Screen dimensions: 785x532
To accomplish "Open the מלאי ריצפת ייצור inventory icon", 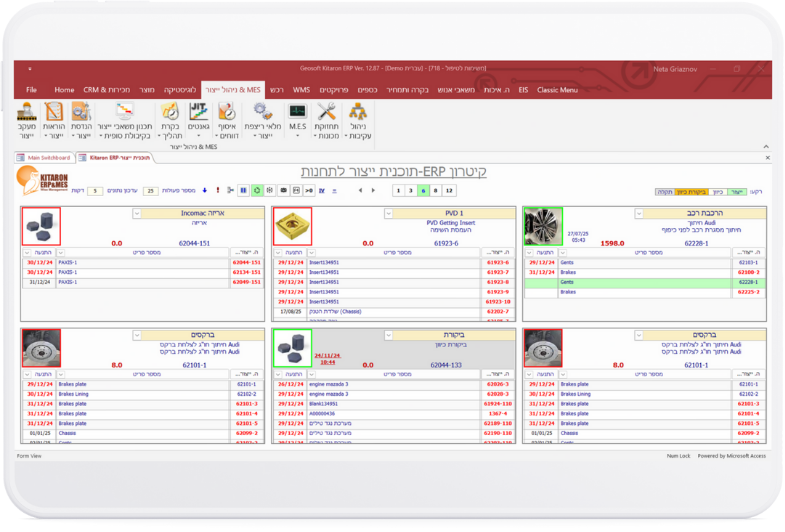I will point(262,121).
